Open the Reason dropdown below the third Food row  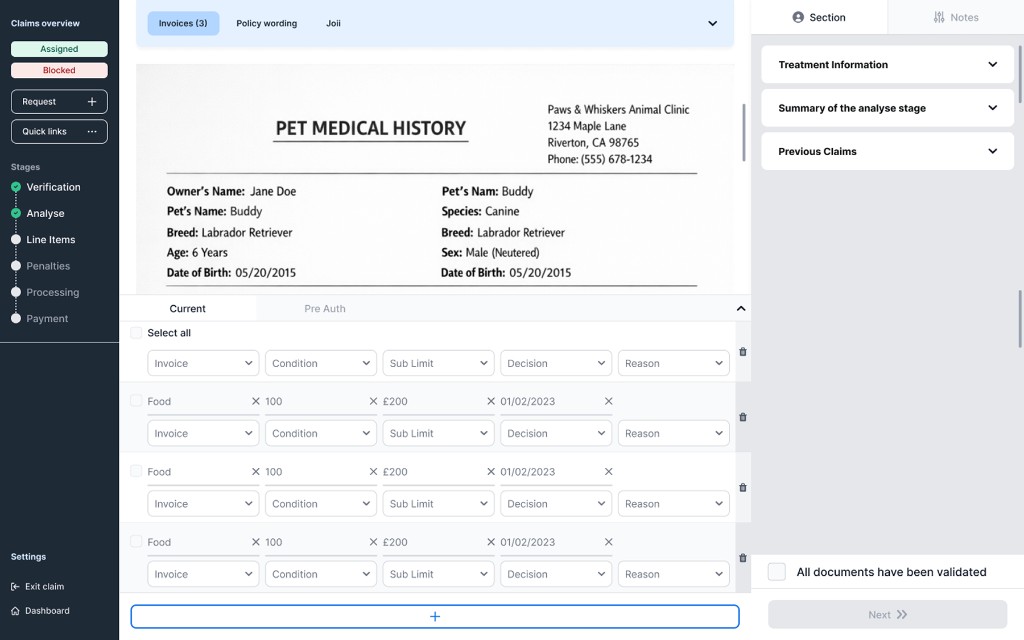point(673,574)
